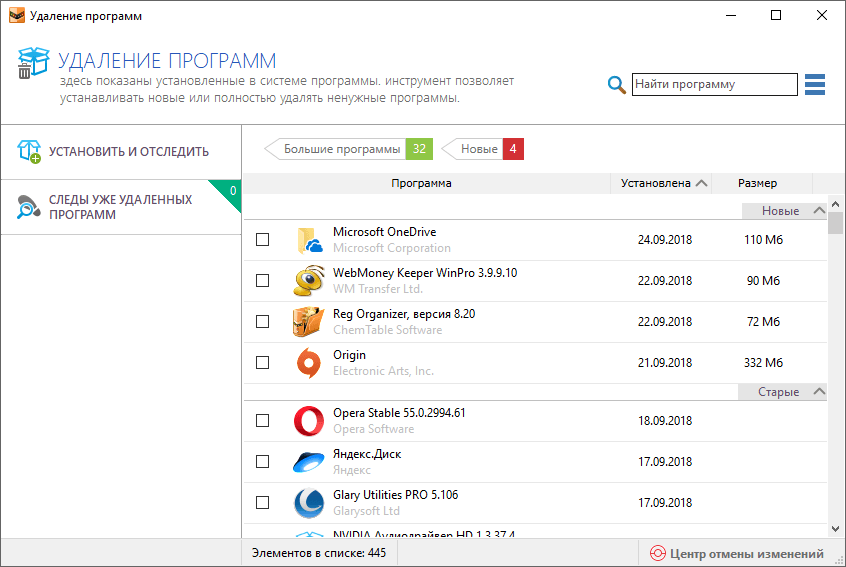Click the WebMoney Keeper icon

309,281
